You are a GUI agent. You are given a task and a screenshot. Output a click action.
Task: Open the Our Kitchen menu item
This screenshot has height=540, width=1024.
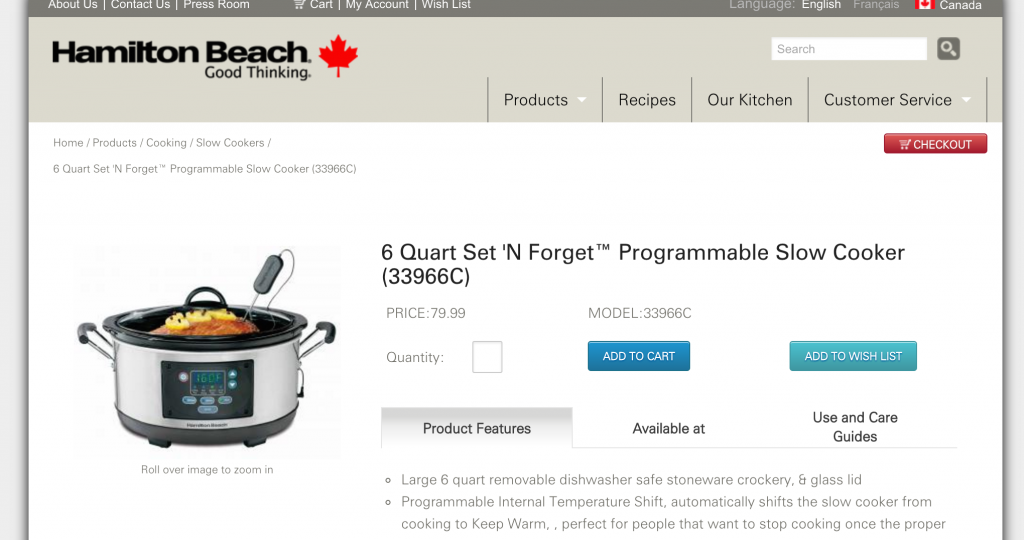pos(750,100)
